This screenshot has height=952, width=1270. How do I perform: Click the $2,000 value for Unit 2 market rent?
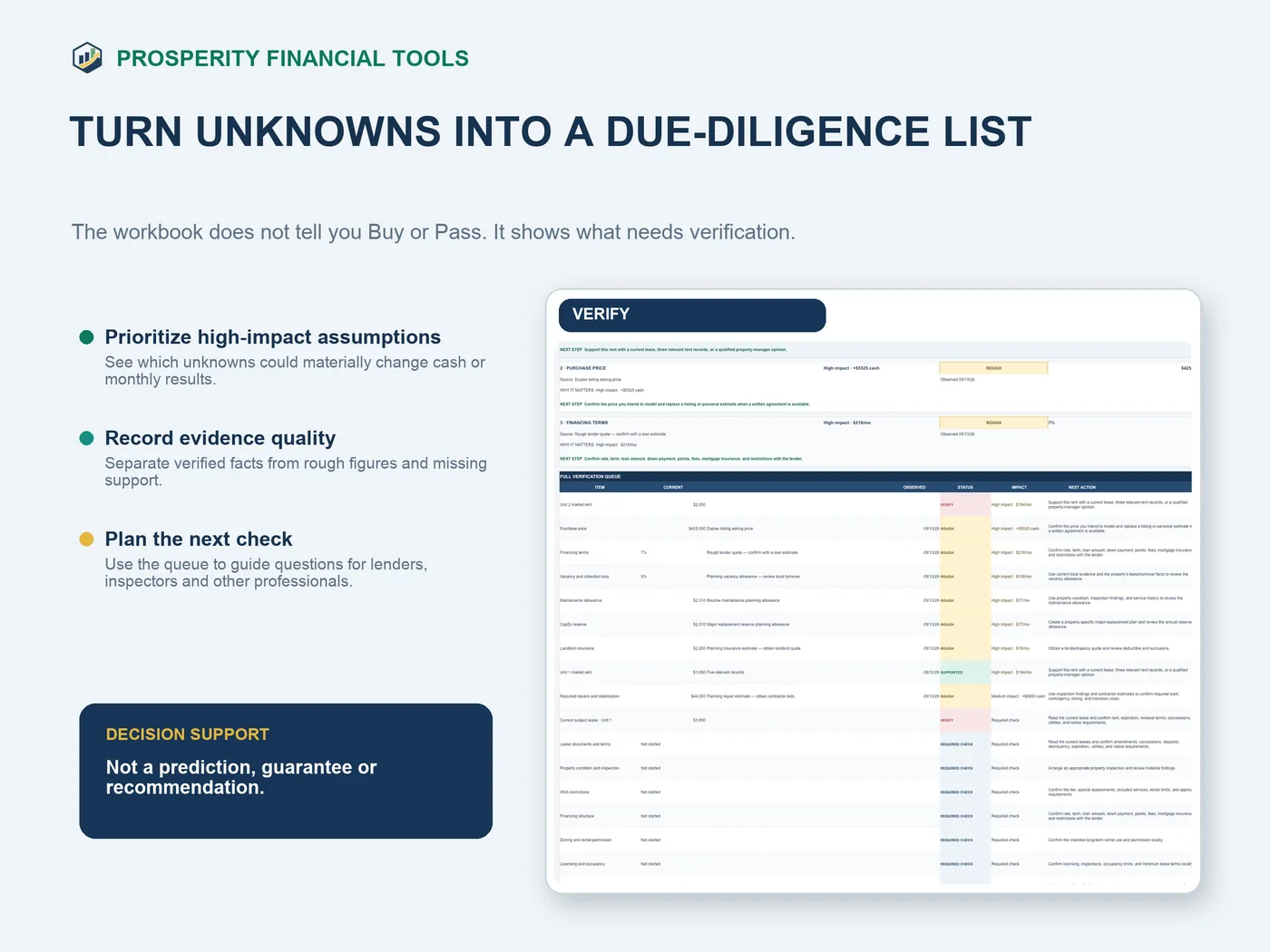(x=699, y=505)
